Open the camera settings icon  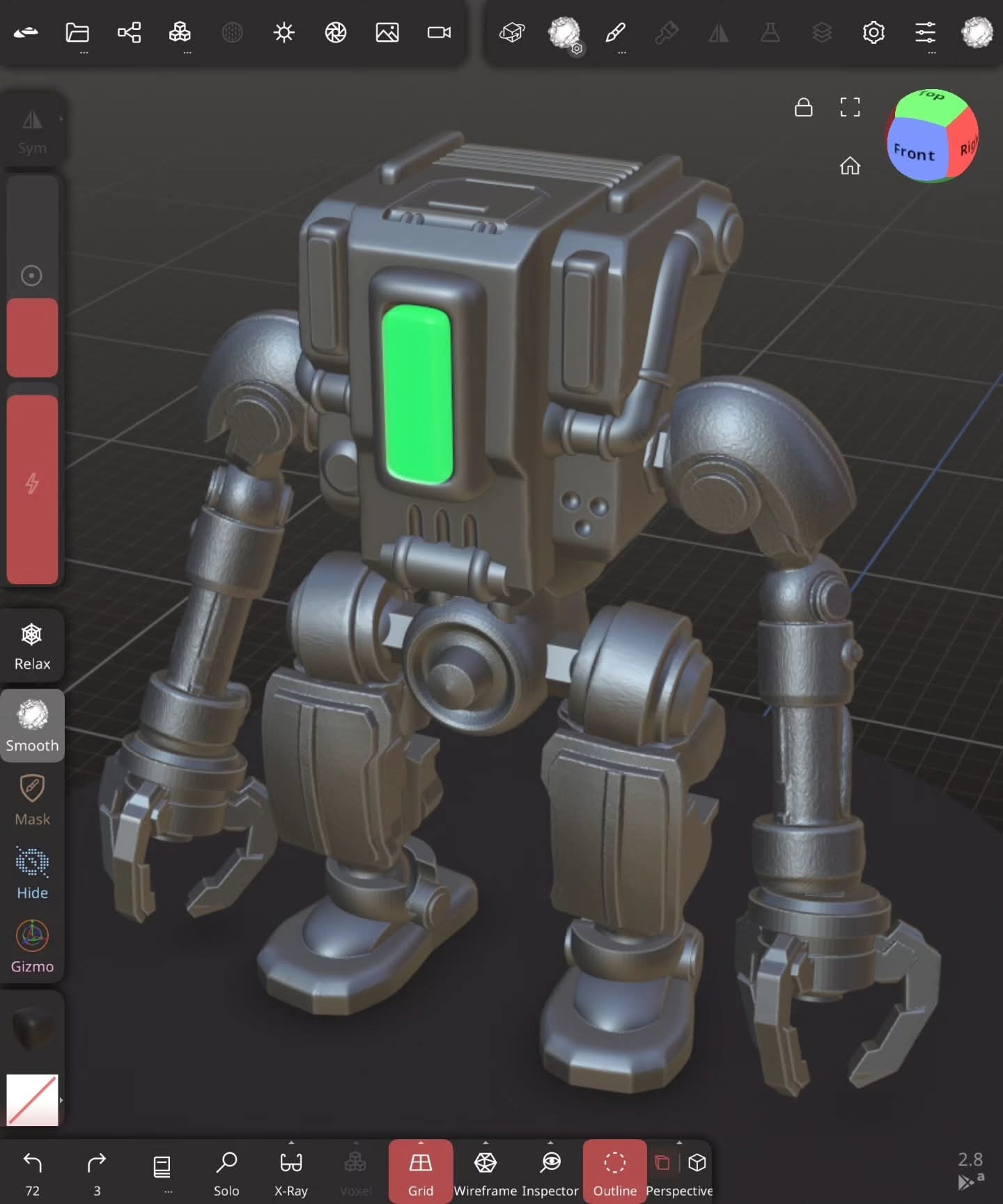click(x=439, y=33)
